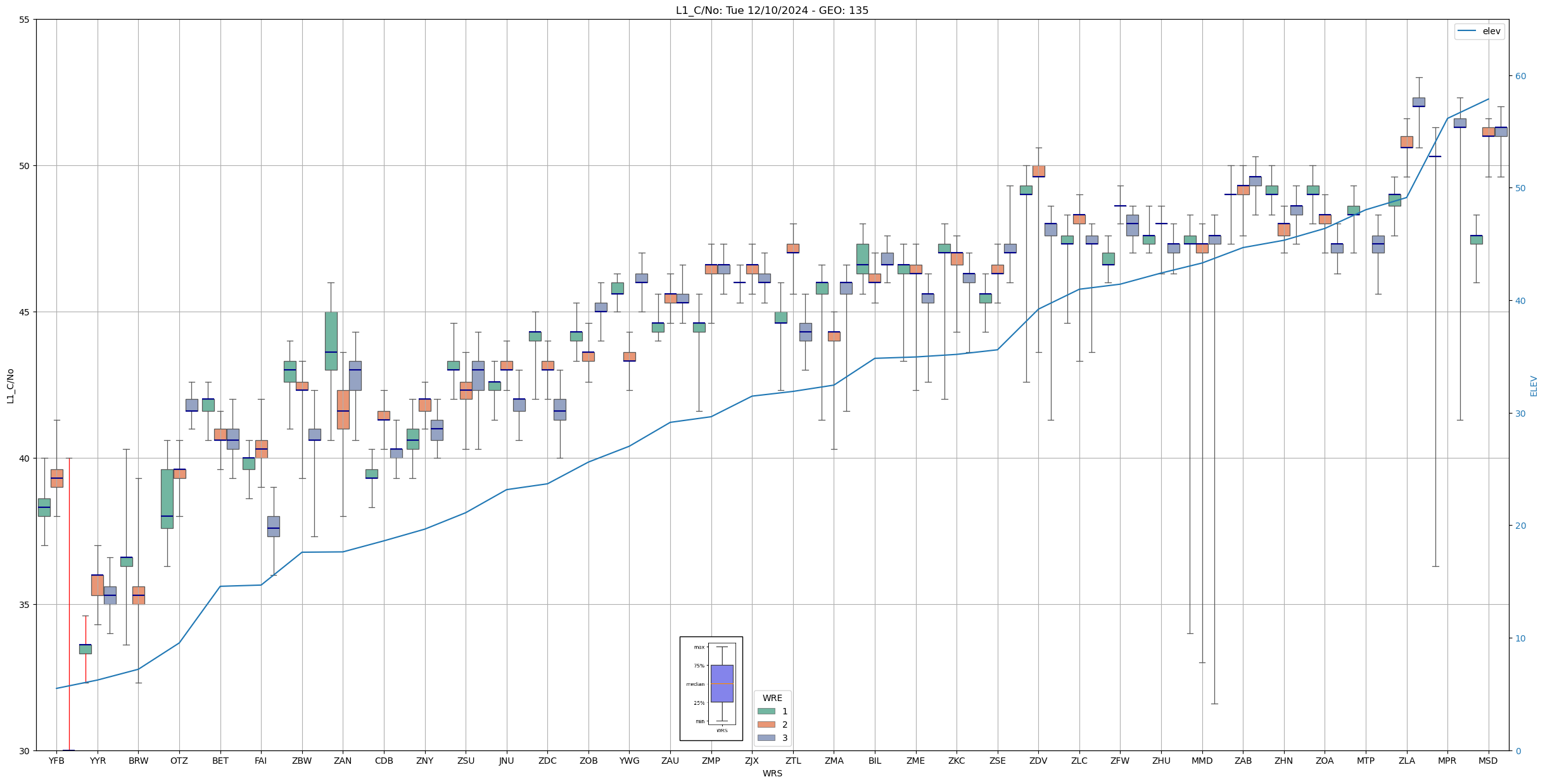This screenshot has height=784, width=1545.
Task: Click the 55 tick on left axis
Action: click(x=25, y=20)
